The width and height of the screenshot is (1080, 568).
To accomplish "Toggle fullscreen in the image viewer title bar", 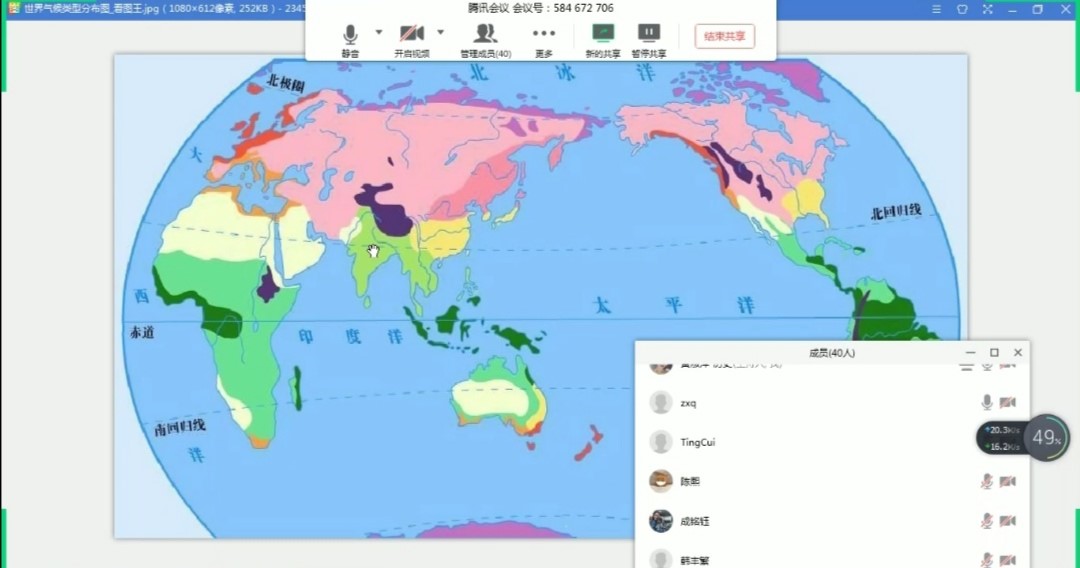I will 987,9.
